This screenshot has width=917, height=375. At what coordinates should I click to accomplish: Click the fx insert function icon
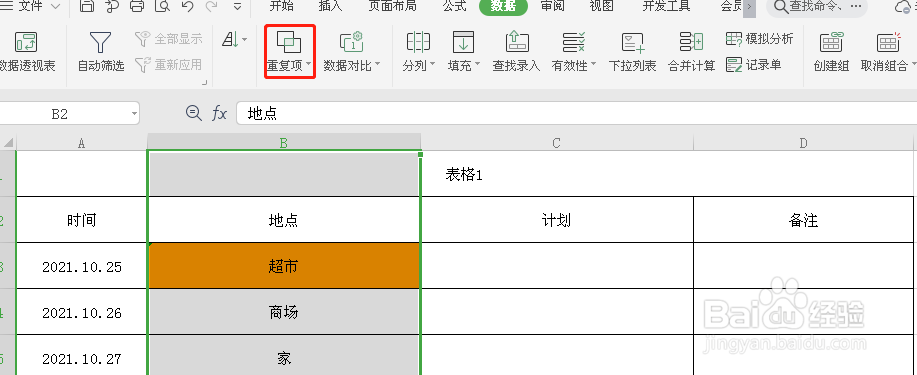click(219, 113)
